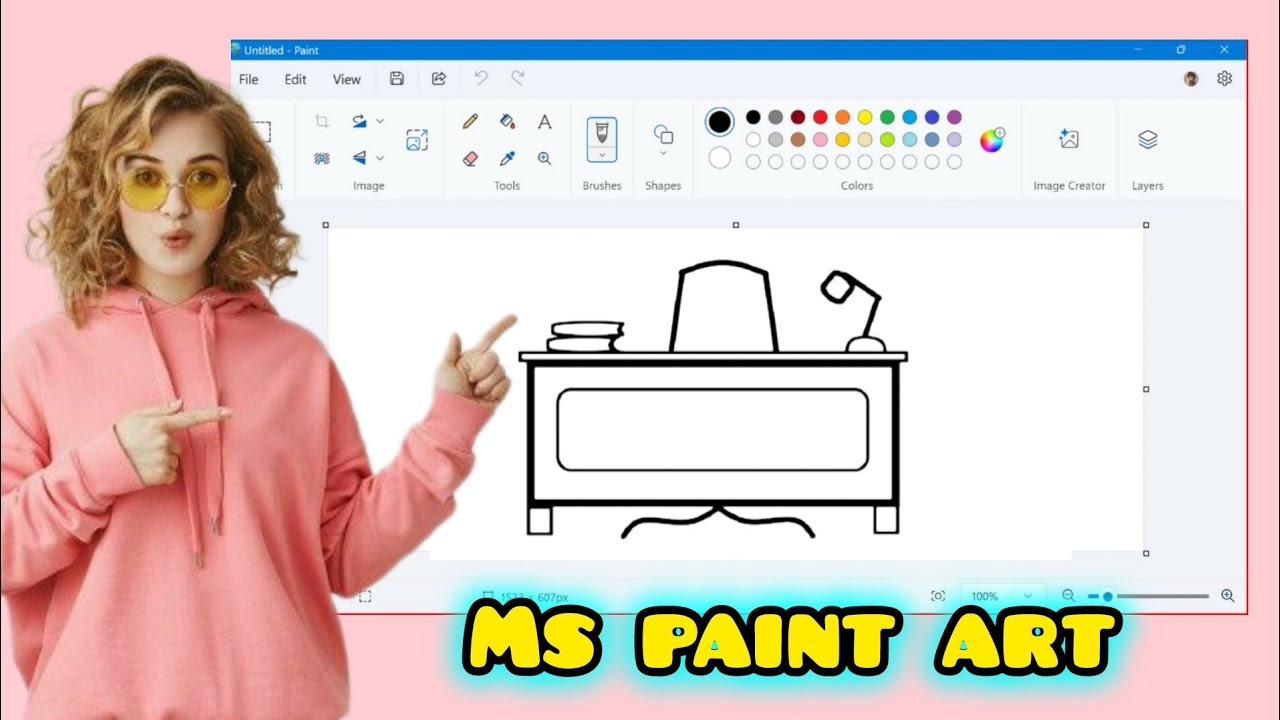Select the Eraser tool
This screenshot has width=1280, height=720.
470,158
